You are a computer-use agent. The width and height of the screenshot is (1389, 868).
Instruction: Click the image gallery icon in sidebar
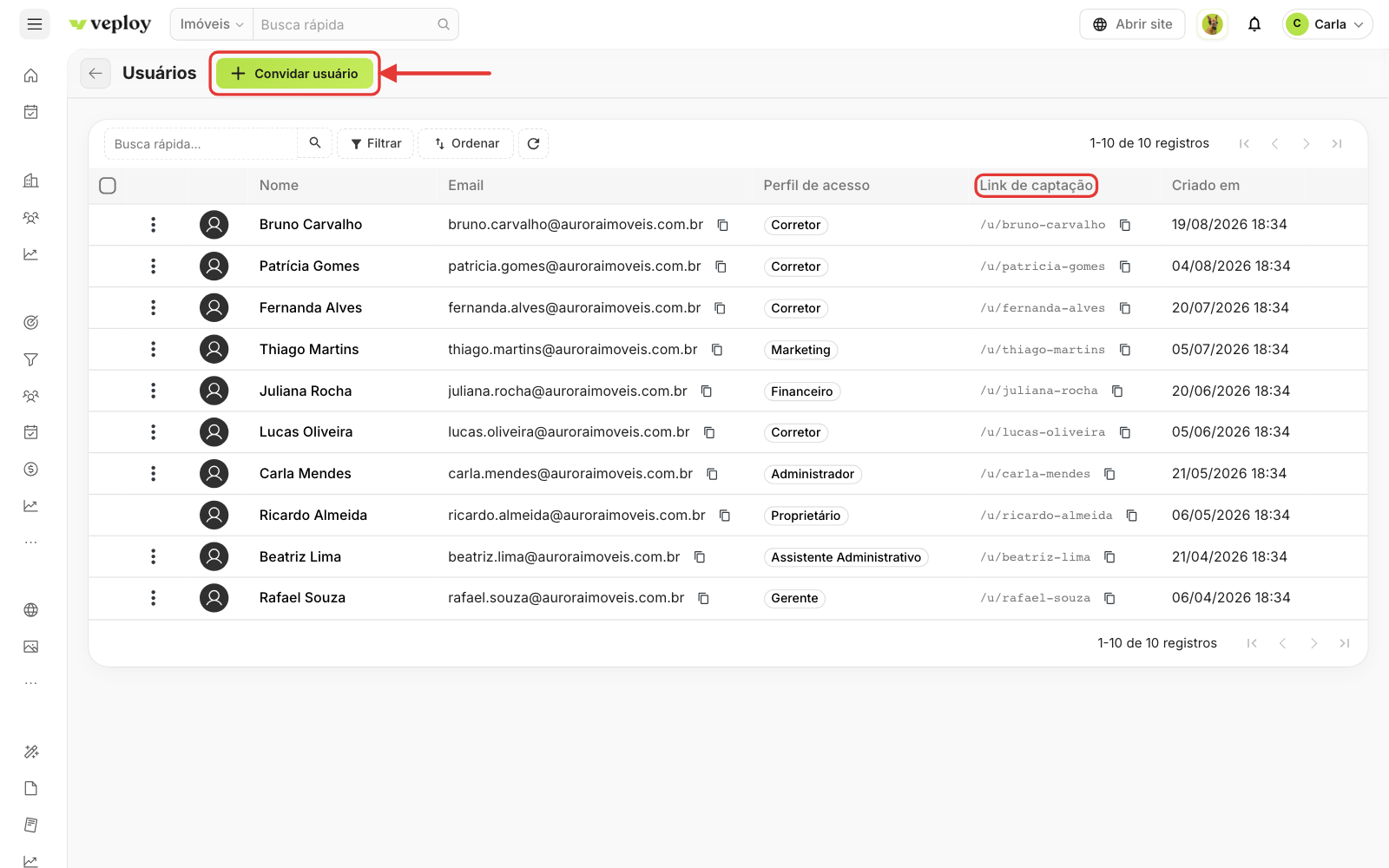tap(31, 647)
